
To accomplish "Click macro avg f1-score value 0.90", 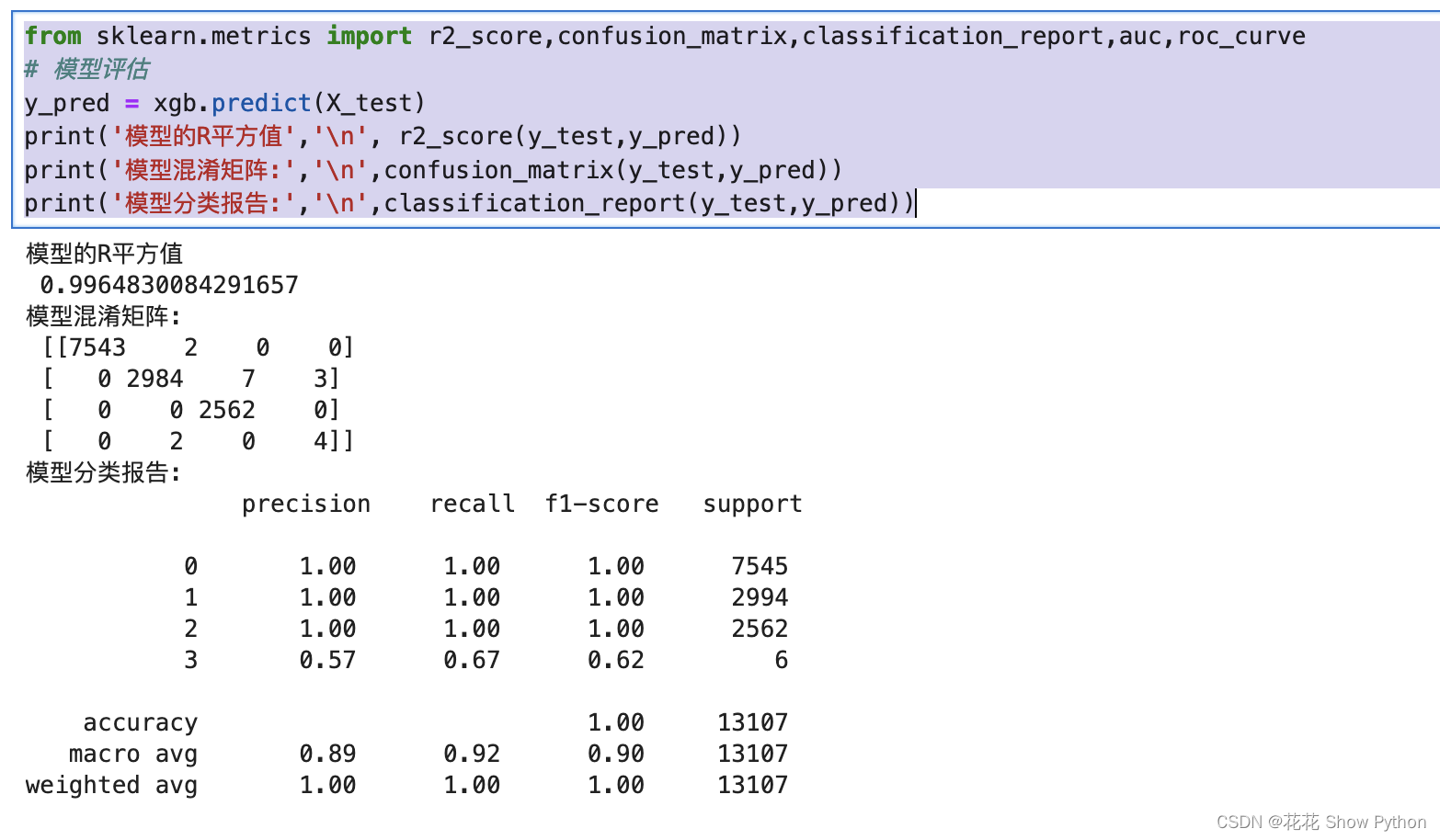I will pyautogui.click(x=616, y=754).
